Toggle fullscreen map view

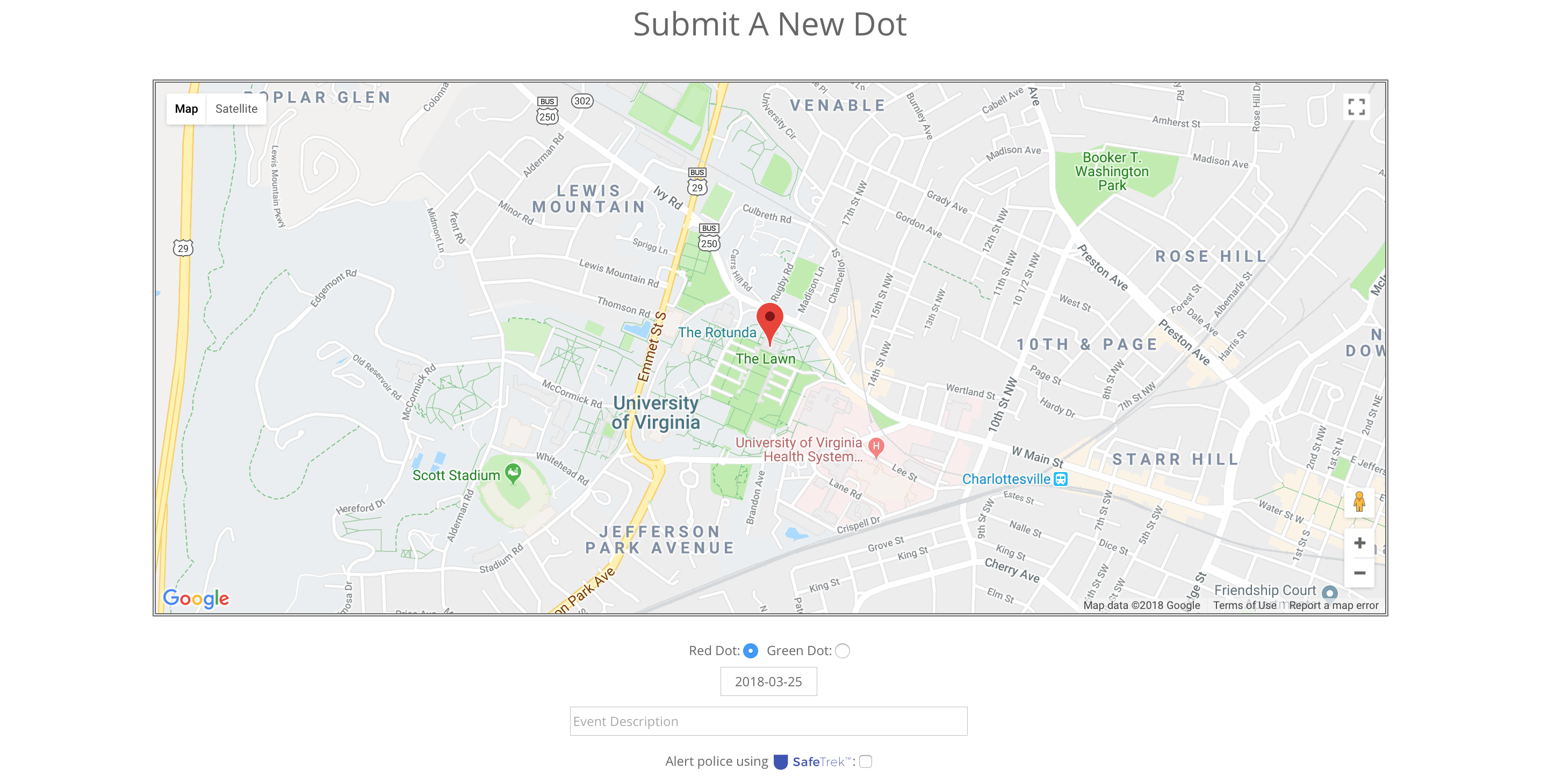[x=1356, y=107]
